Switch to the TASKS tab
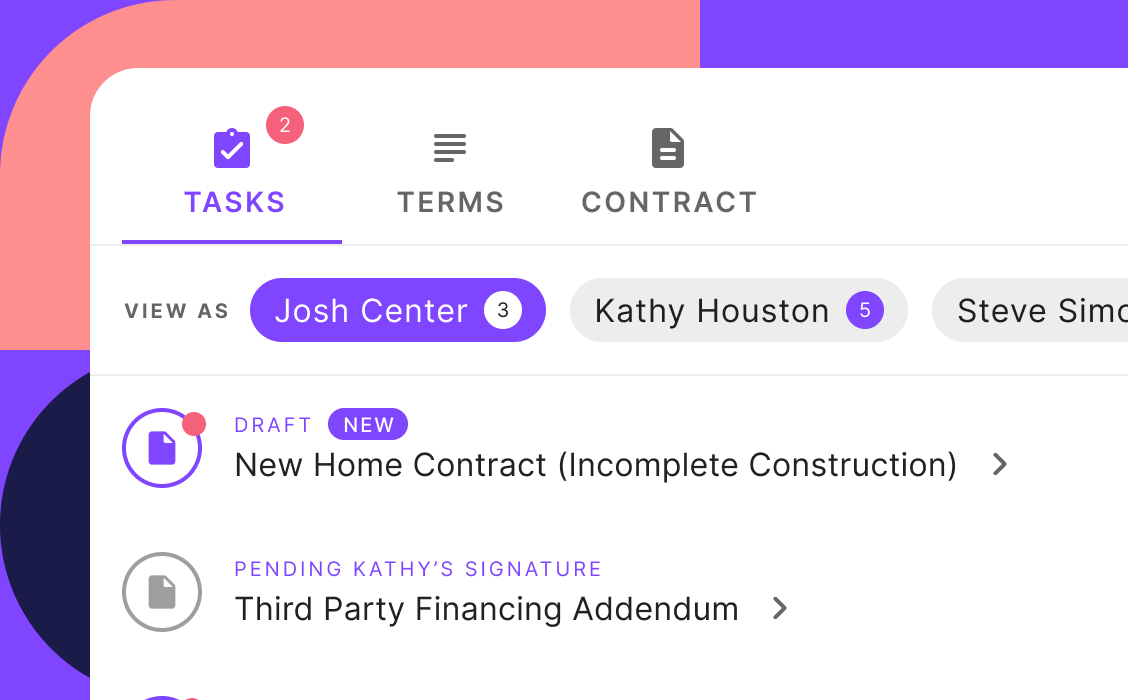This screenshot has width=1128, height=700. tap(234, 202)
